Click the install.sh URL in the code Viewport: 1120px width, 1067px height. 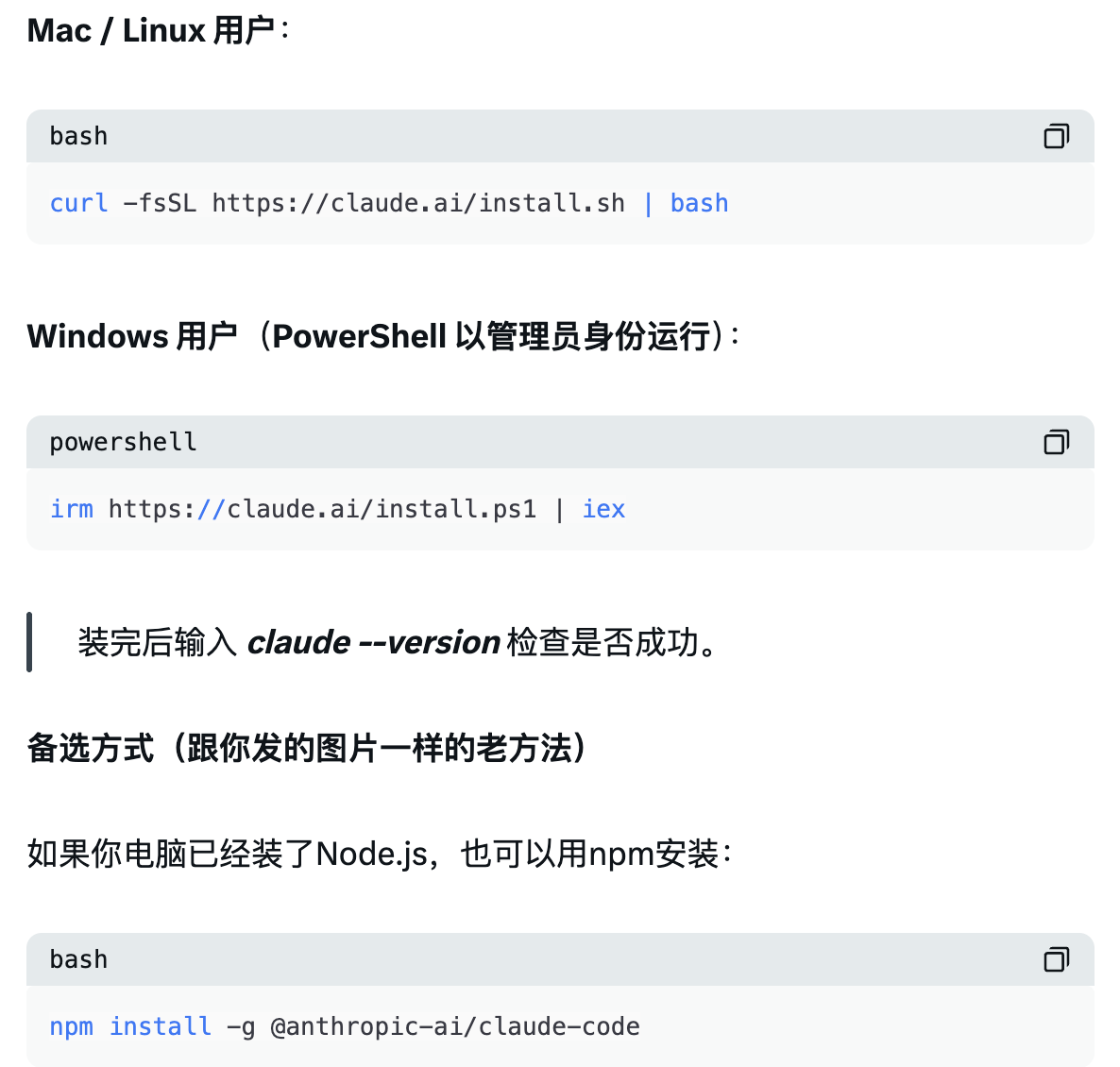point(417,204)
